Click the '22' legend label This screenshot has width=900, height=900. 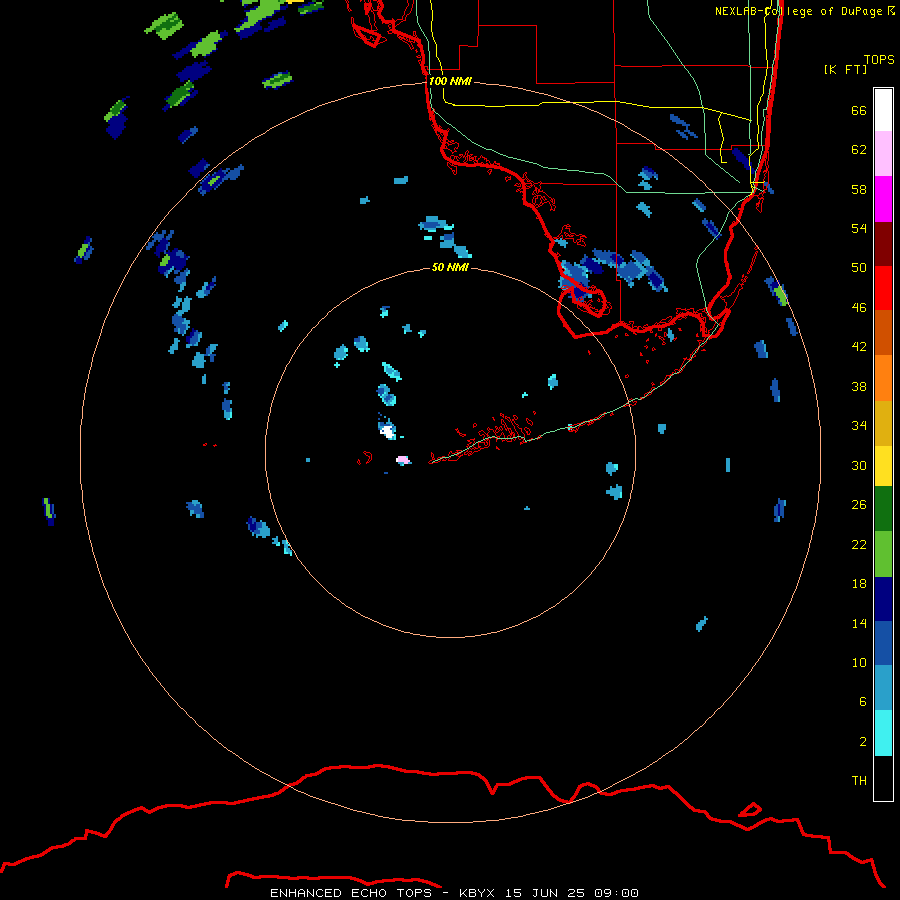(x=859, y=544)
